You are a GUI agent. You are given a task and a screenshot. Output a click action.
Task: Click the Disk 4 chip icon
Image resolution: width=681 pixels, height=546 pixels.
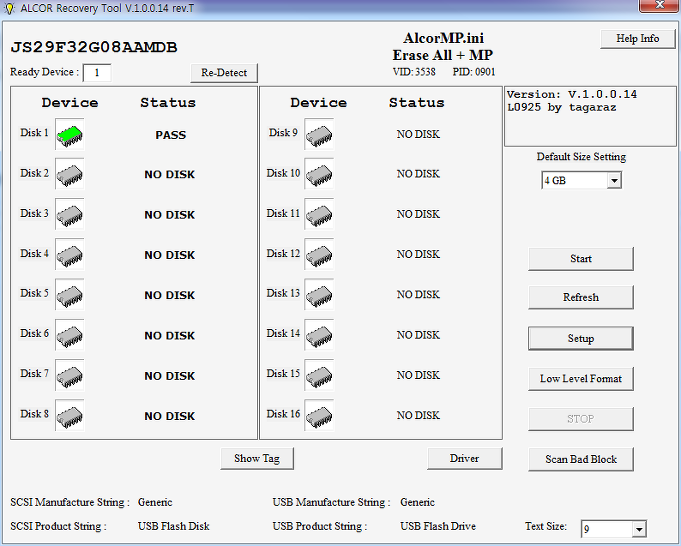coord(69,255)
